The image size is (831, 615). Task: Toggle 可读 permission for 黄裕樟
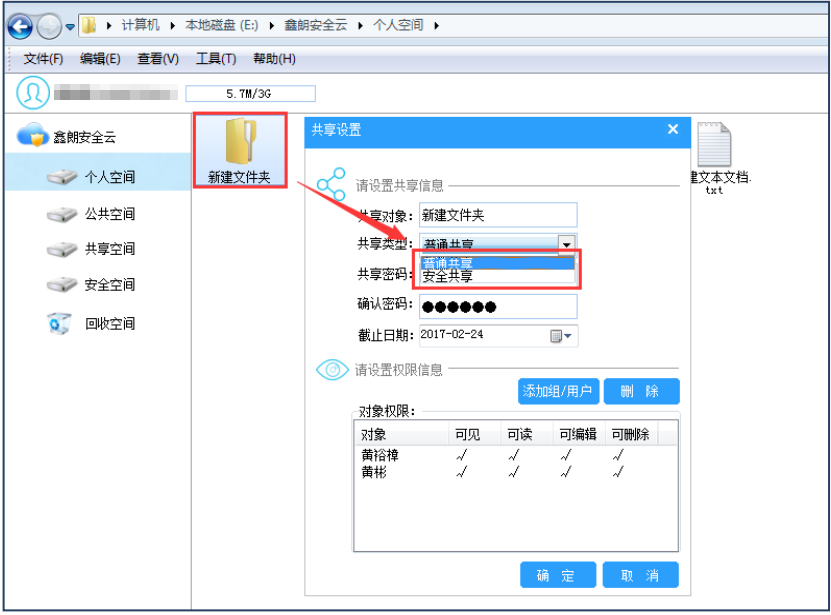coord(514,455)
